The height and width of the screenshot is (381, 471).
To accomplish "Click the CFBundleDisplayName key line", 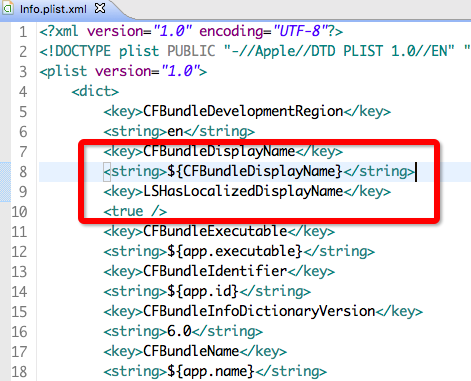I will [x=223, y=151].
